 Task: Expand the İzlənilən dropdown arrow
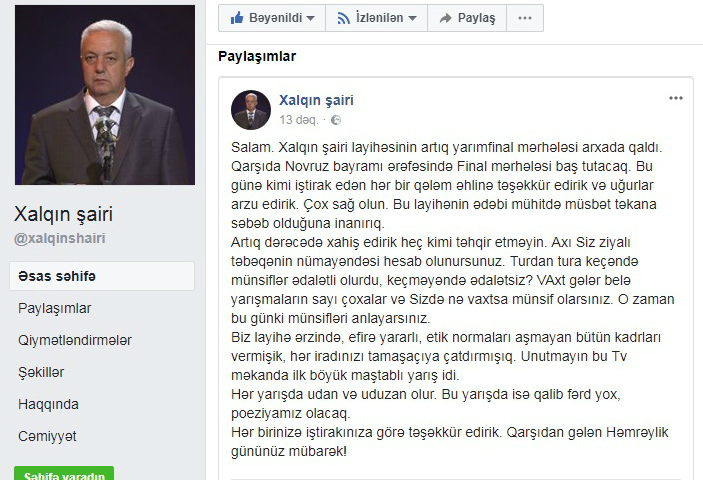click(412, 18)
